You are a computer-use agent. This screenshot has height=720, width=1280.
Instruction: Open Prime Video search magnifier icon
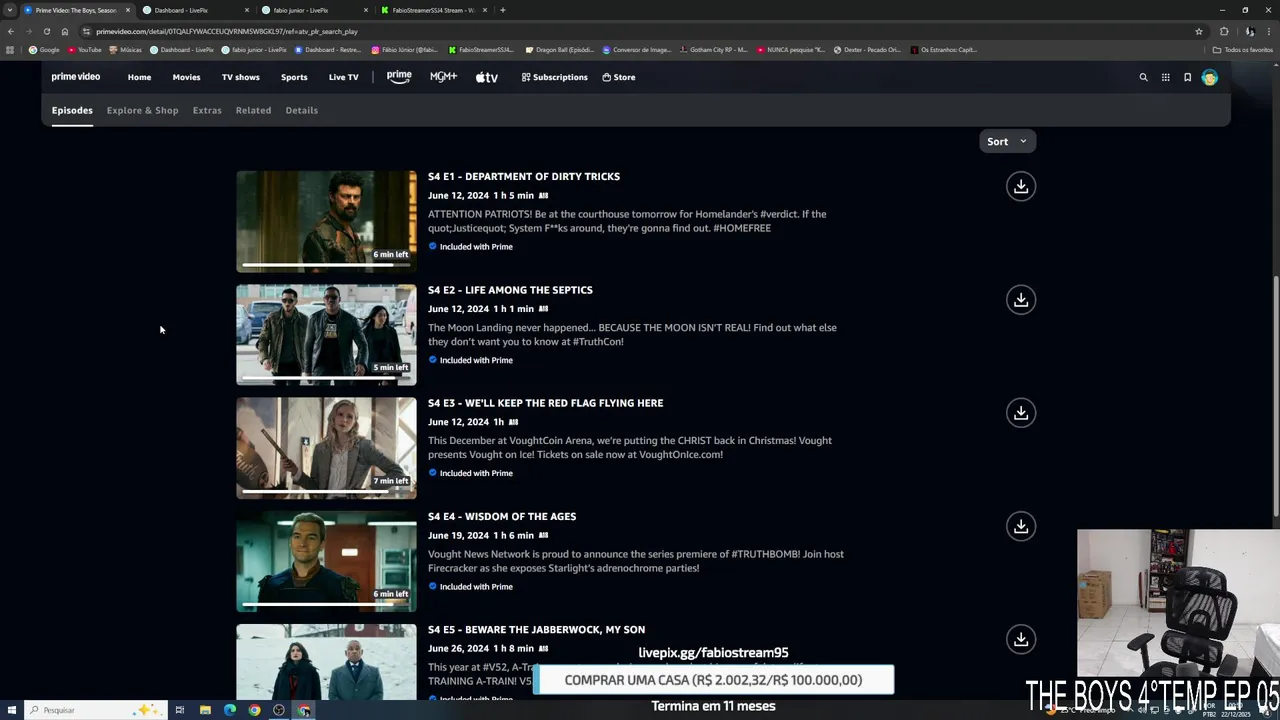(x=1143, y=77)
